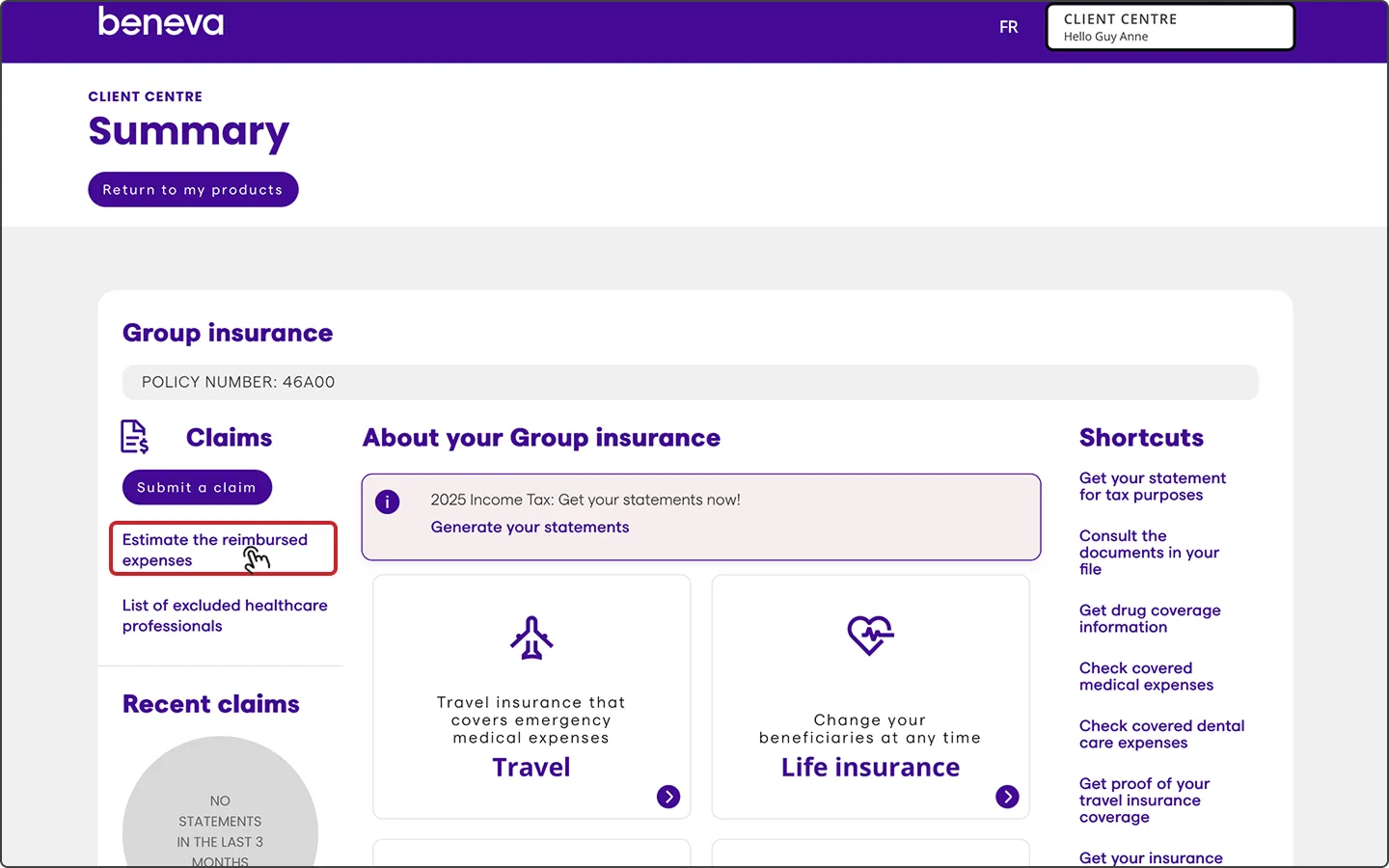Image resolution: width=1389 pixels, height=868 pixels.
Task: Click Generate your statements link
Action: click(530, 528)
